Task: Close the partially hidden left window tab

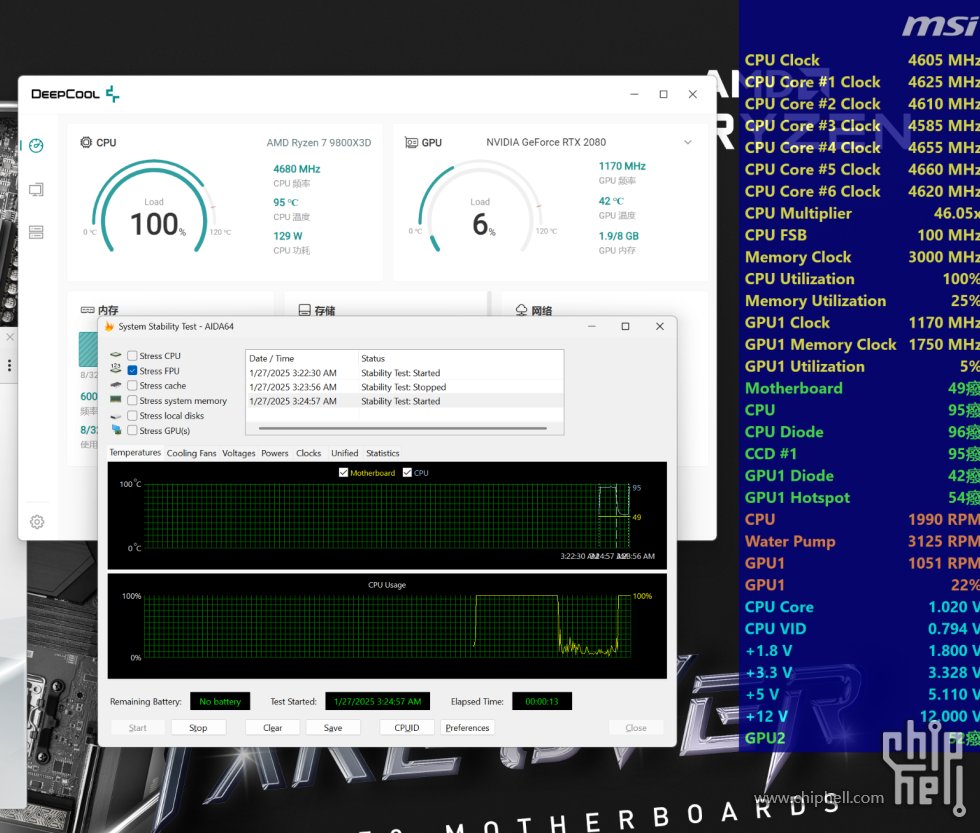Action: point(10,337)
